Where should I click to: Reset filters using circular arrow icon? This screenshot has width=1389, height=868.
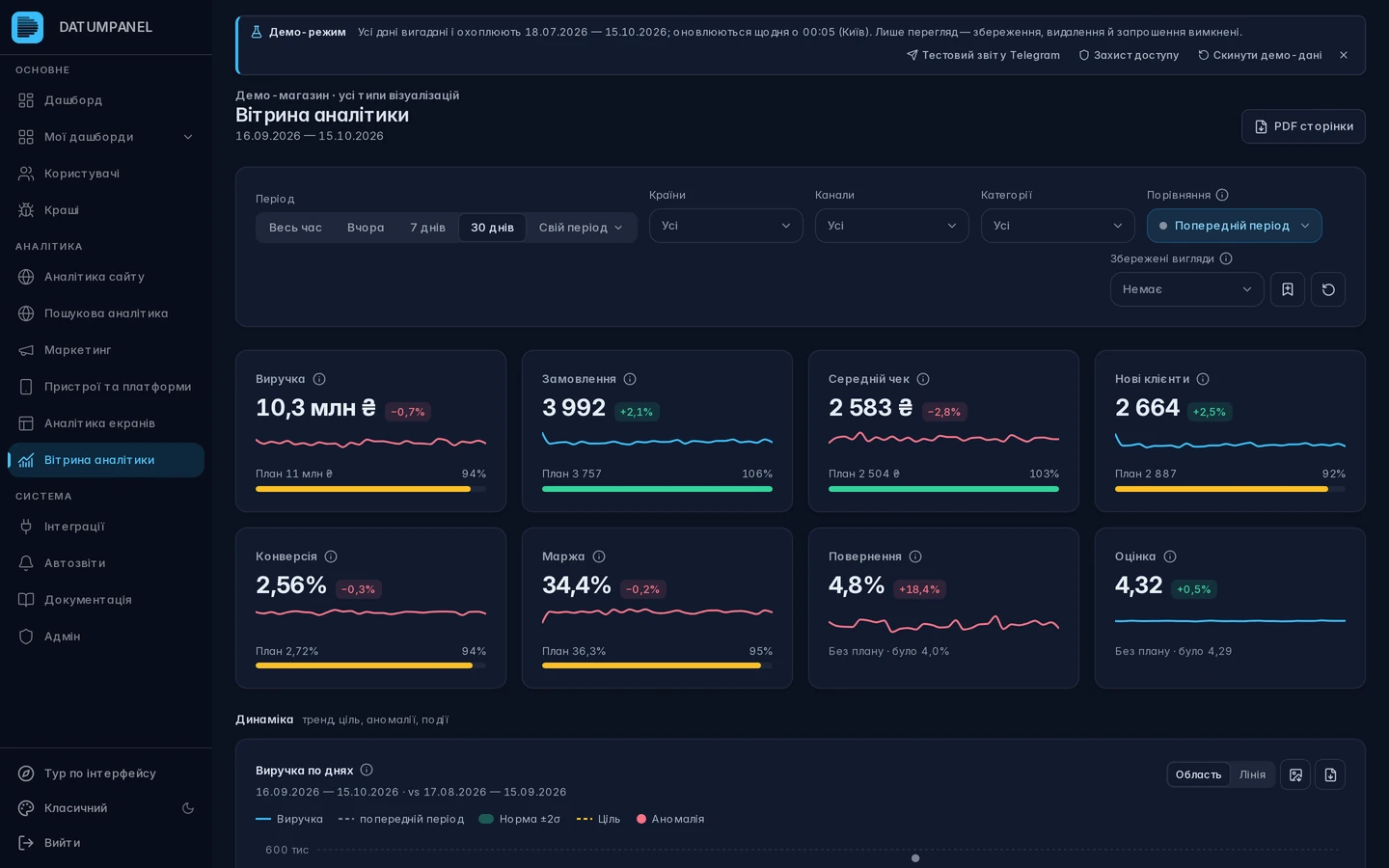tap(1327, 289)
